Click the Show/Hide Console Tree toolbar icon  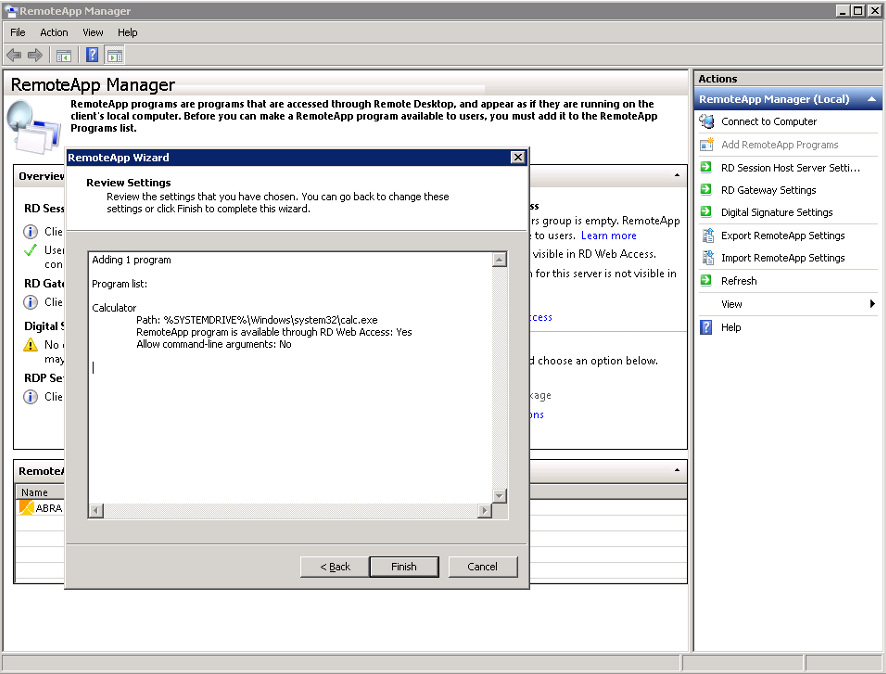(64, 55)
